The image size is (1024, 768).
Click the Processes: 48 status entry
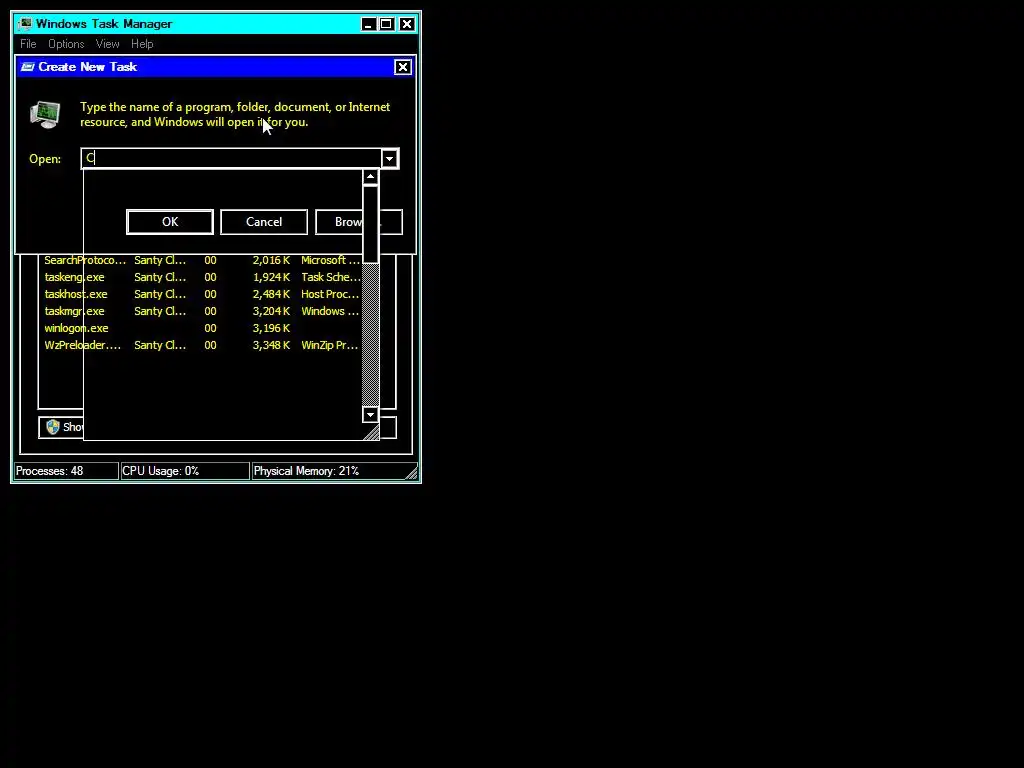pos(66,471)
